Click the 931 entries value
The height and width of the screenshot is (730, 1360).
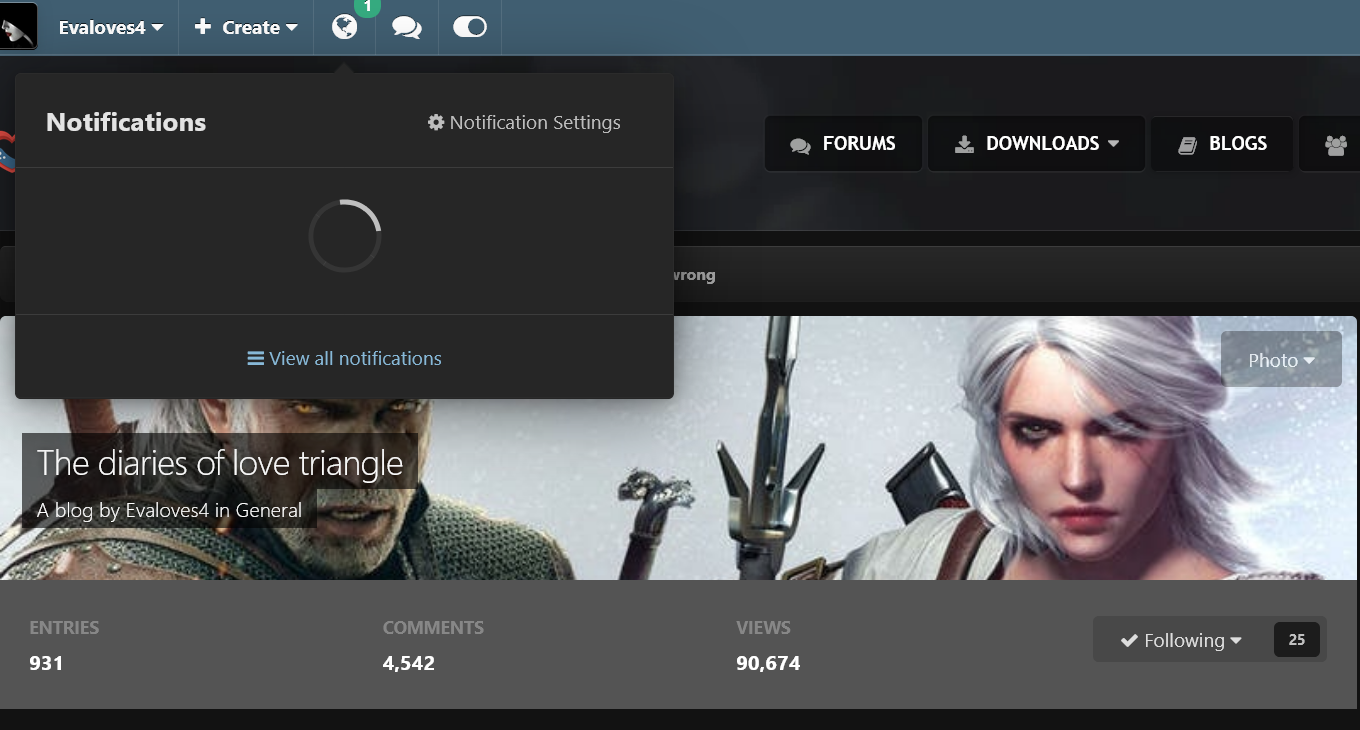46,663
